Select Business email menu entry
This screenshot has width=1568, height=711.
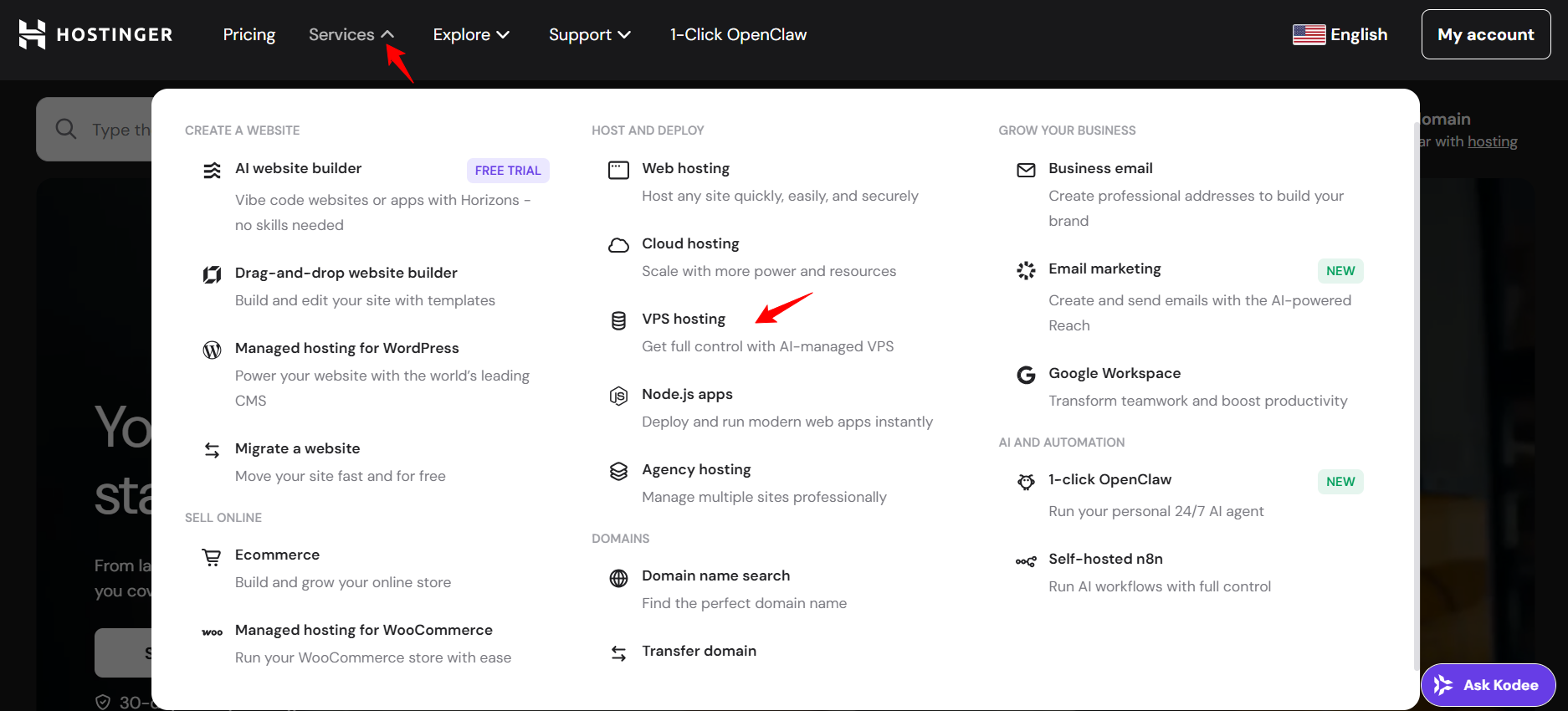tap(1100, 168)
